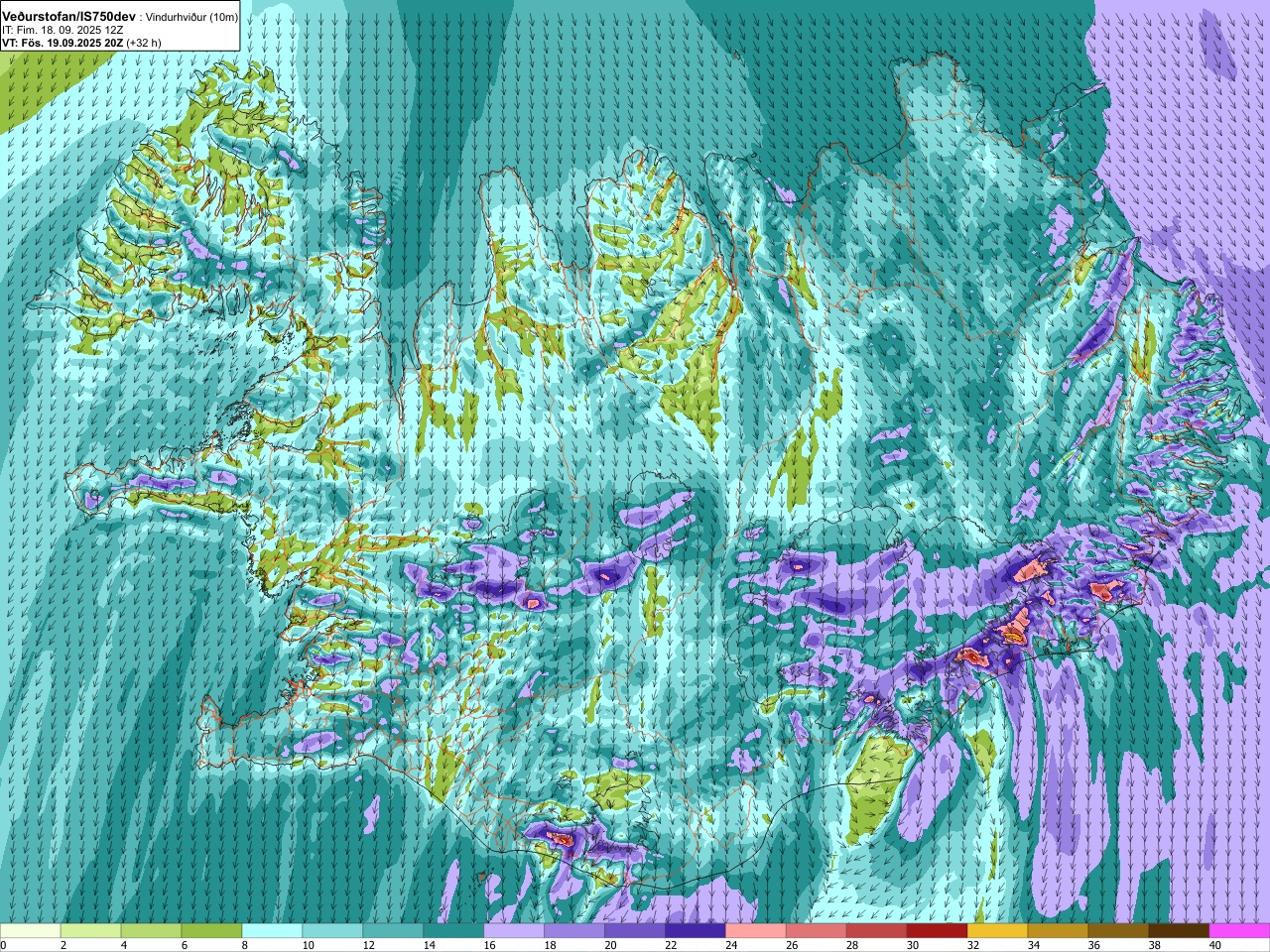1270x952 pixels.
Task: Click the pale yellow 0–2 legend swatch
Action: point(31,931)
